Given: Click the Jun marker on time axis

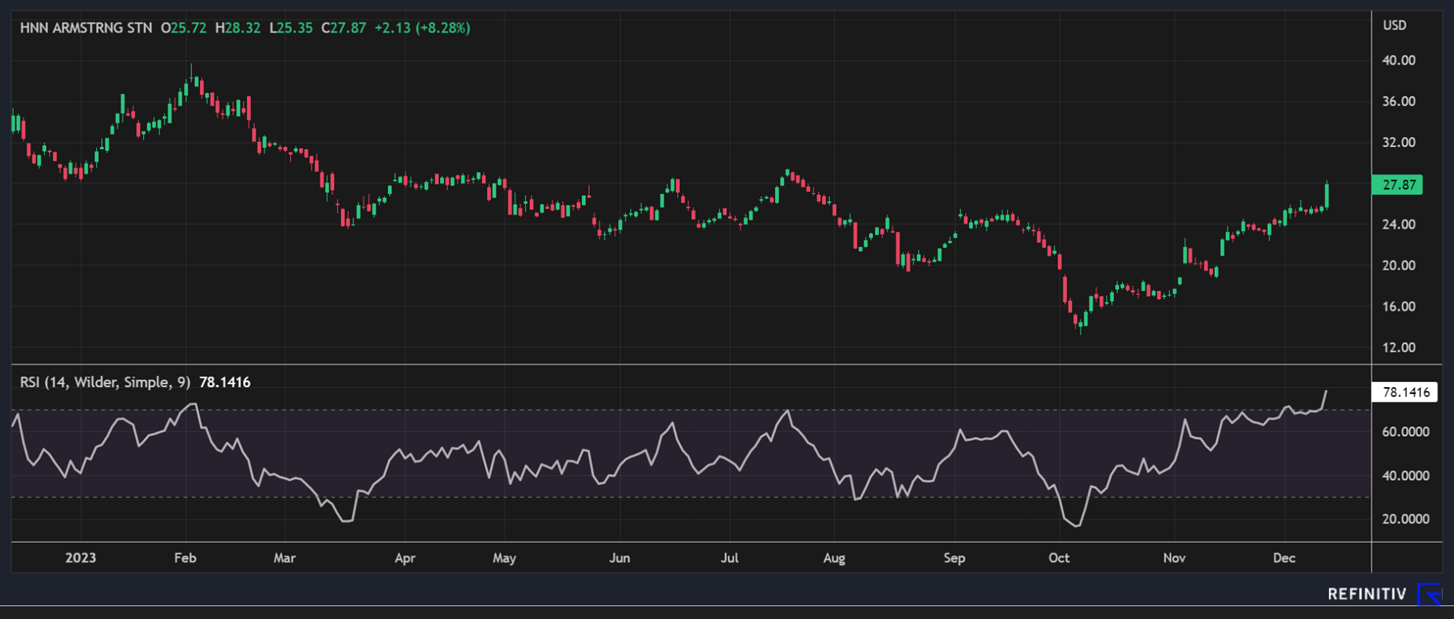Looking at the screenshot, I should pyautogui.click(x=620, y=558).
